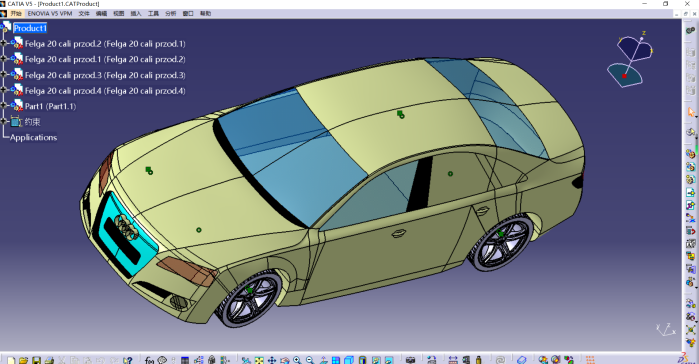699x364 pixels.
Task: Click the Zoom Out magnifier
Action: 310,360
